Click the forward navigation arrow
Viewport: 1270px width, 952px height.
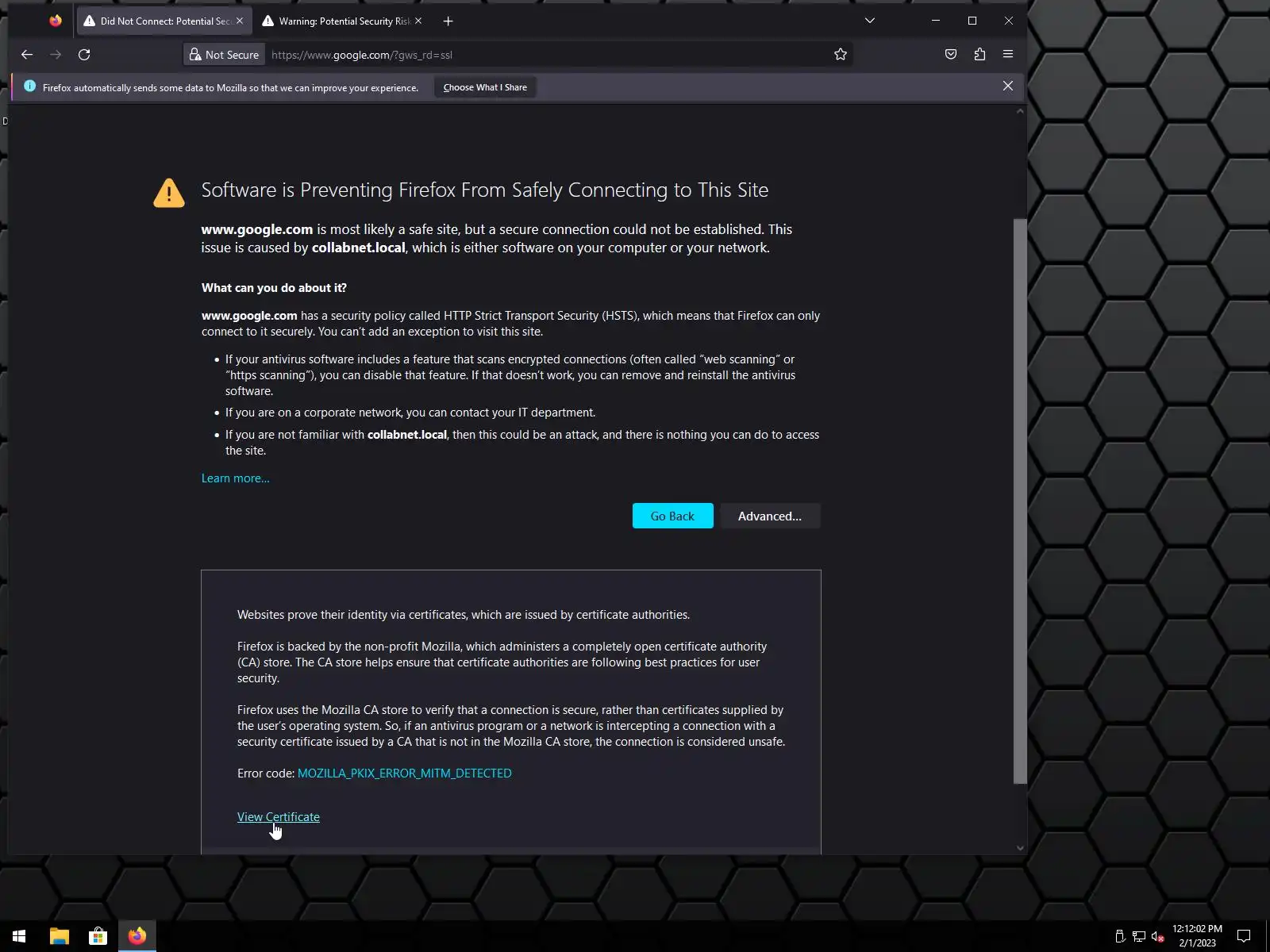coord(56,55)
